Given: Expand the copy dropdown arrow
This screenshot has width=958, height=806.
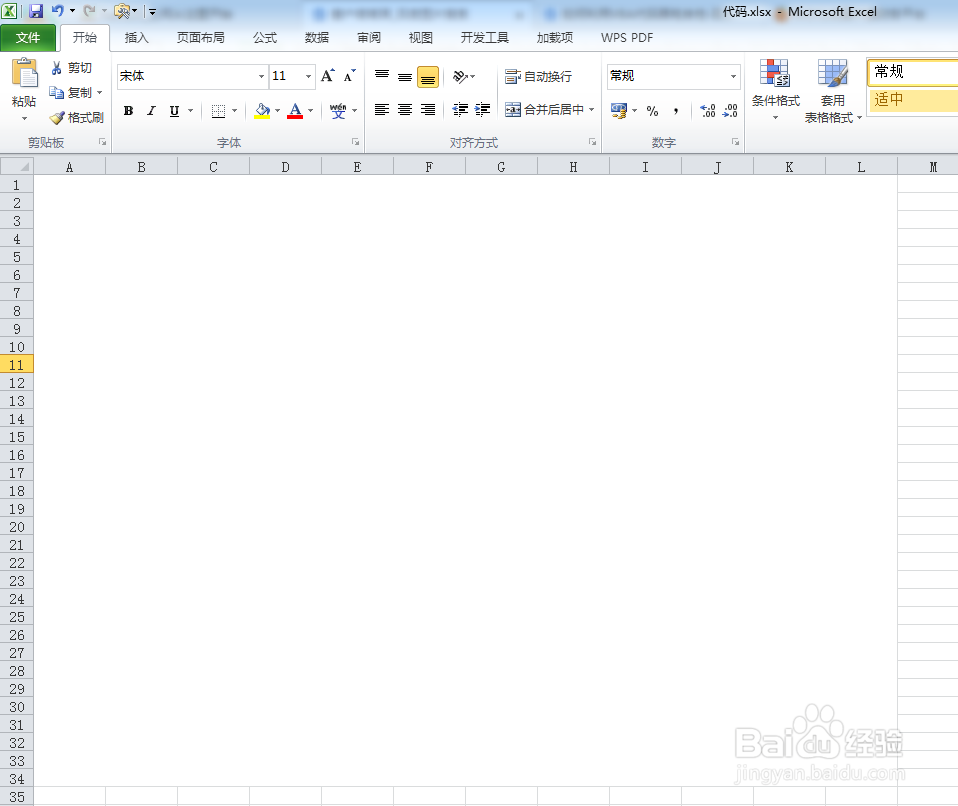Looking at the screenshot, I should 100,92.
